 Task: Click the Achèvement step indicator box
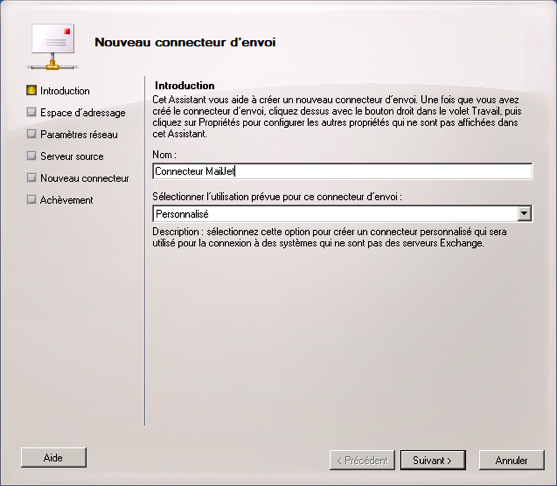(31, 199)
